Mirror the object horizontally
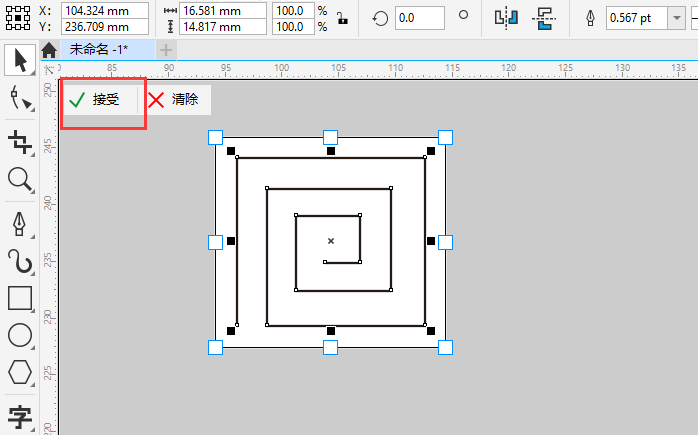 (x=506, y=18)
